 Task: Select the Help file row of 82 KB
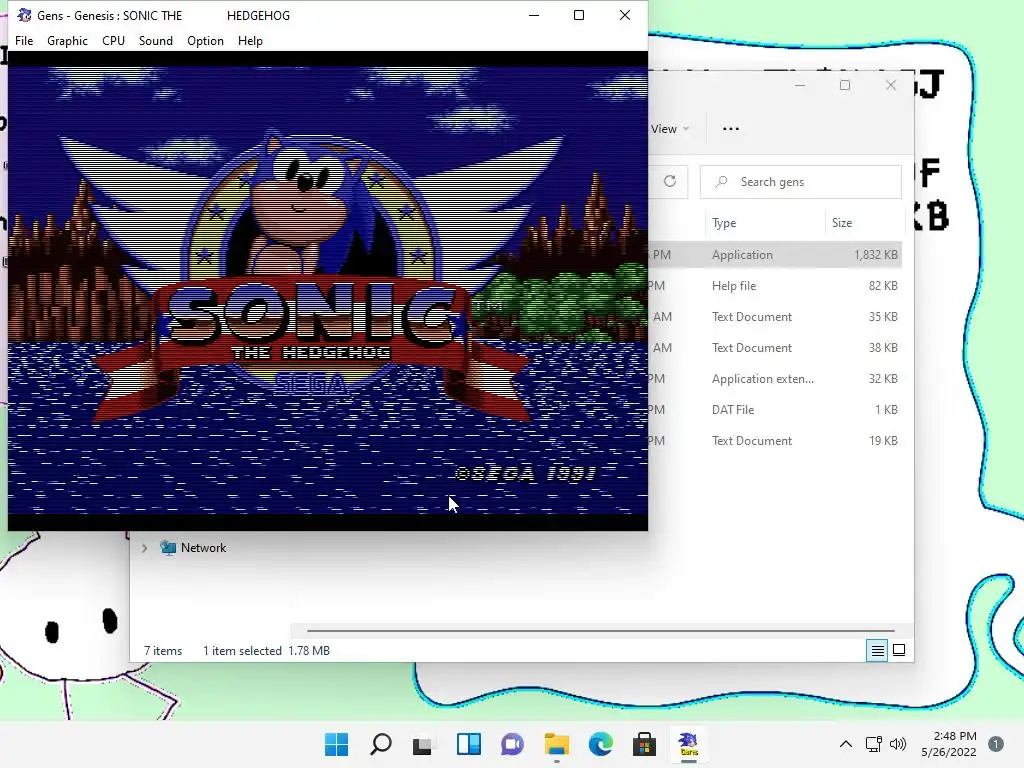[x=775, y=285]
